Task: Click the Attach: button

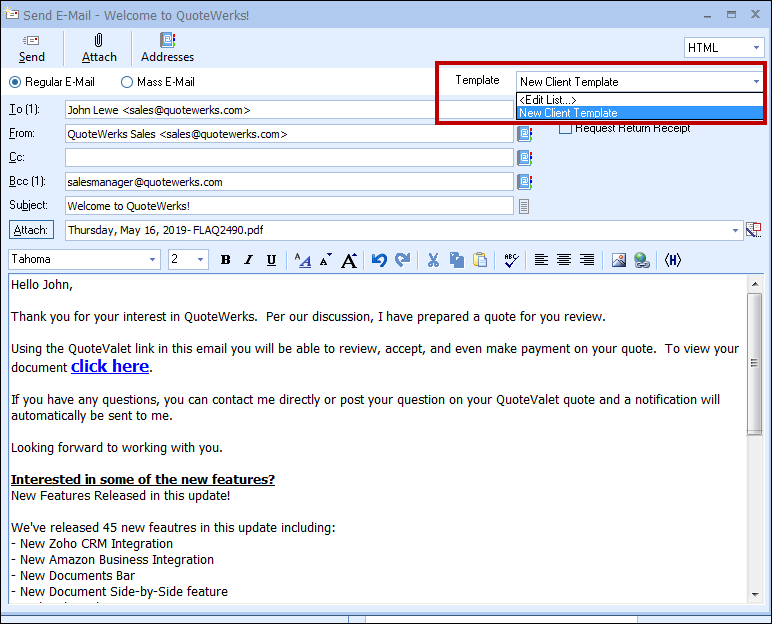Action: tap(31, 230)
